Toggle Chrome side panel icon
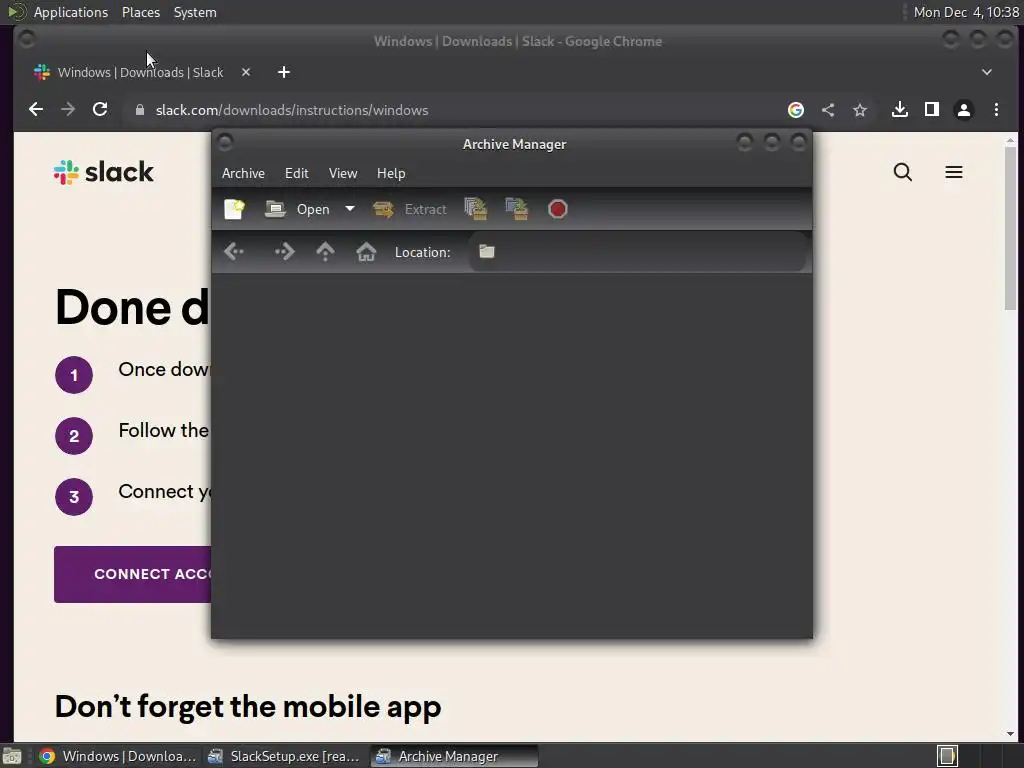 [x=932, y=110]
